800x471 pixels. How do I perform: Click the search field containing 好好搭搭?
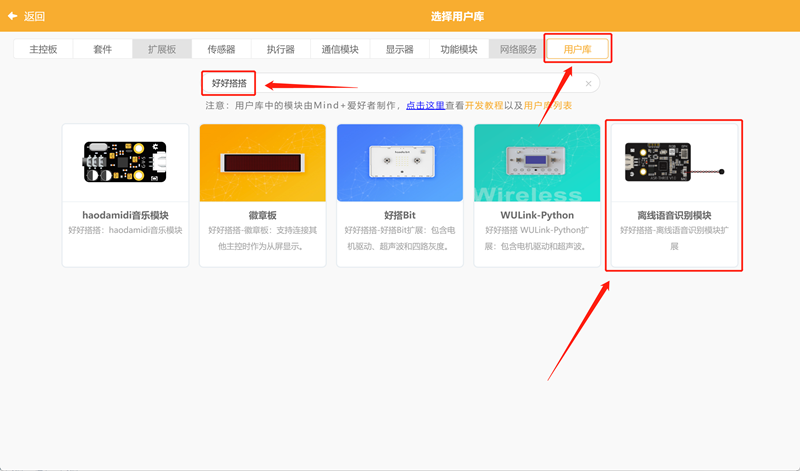401,83
